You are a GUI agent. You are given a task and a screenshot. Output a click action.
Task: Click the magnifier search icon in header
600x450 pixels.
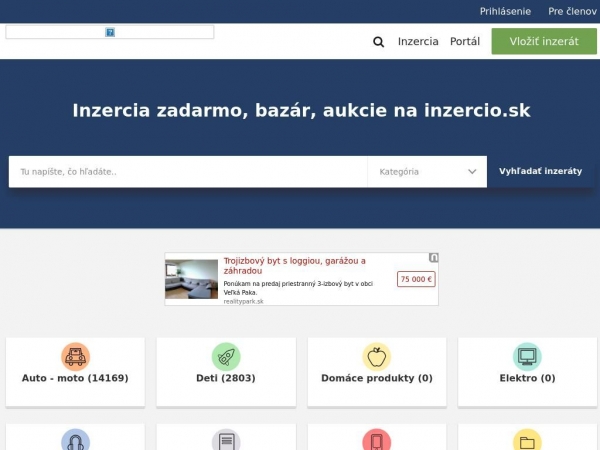[378, 42]
